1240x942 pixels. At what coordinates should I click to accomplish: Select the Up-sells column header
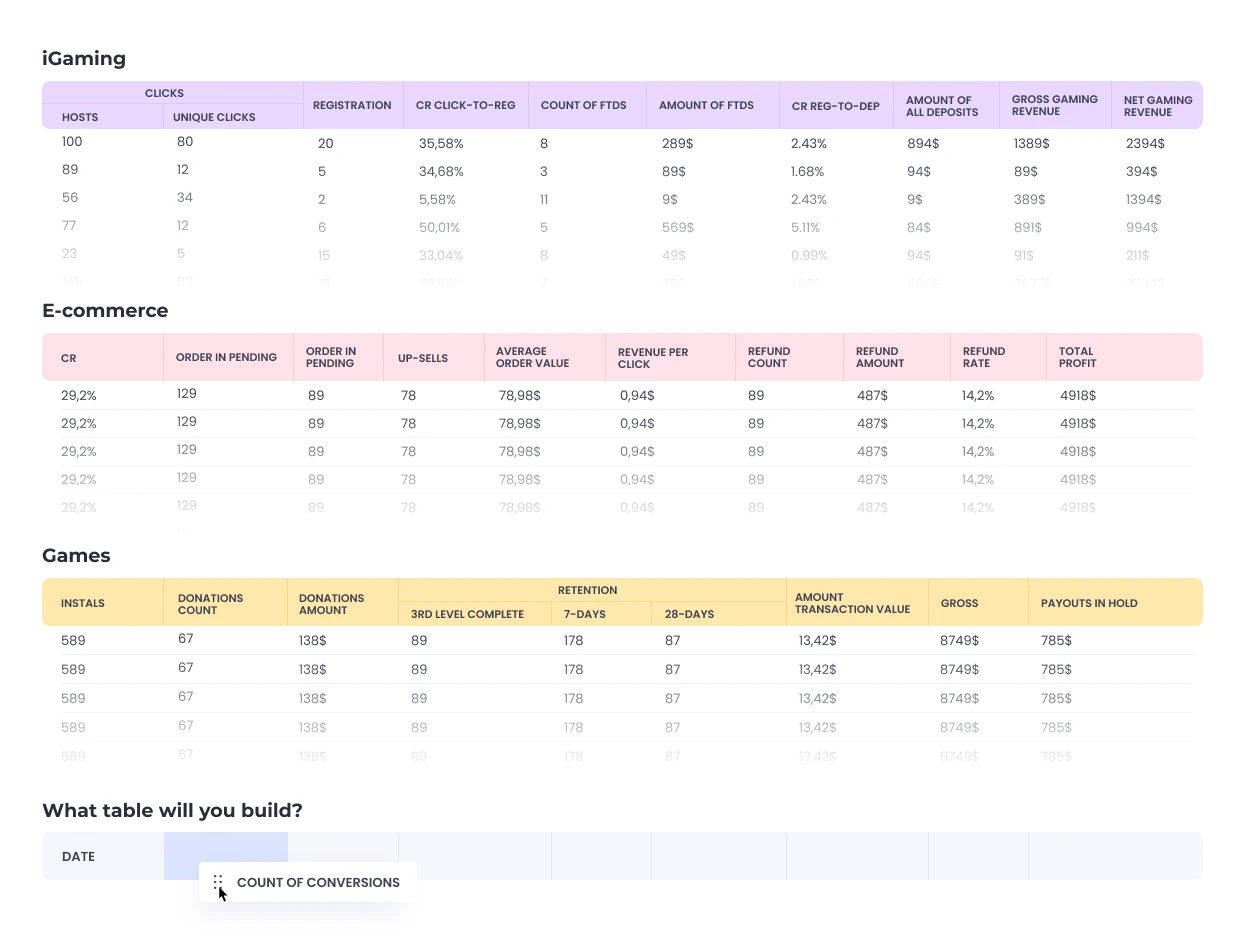click(x=423, y=357)
